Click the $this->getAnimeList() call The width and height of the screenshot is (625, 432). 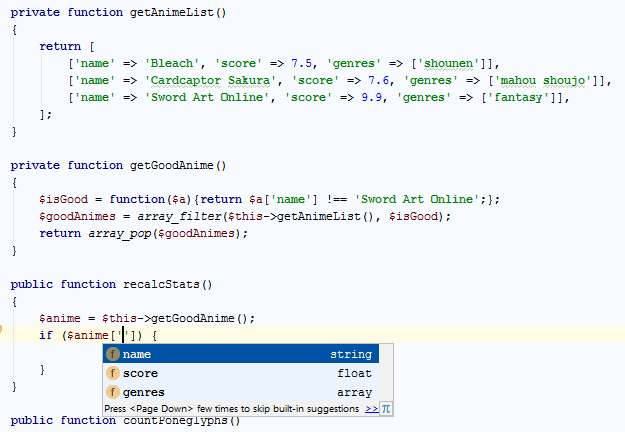click(298, 216)
